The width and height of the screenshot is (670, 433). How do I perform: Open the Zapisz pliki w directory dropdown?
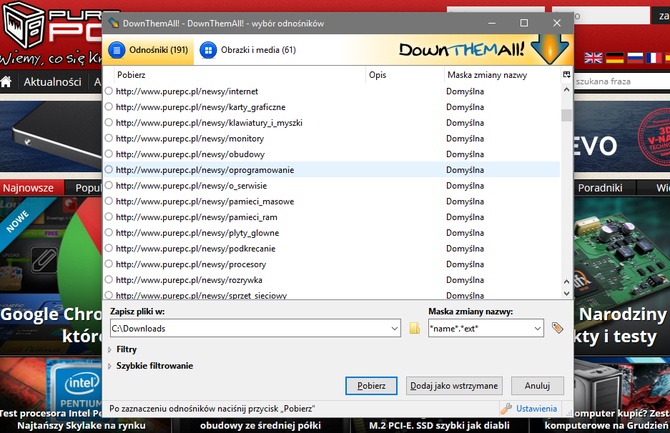(x=394, y=328)
